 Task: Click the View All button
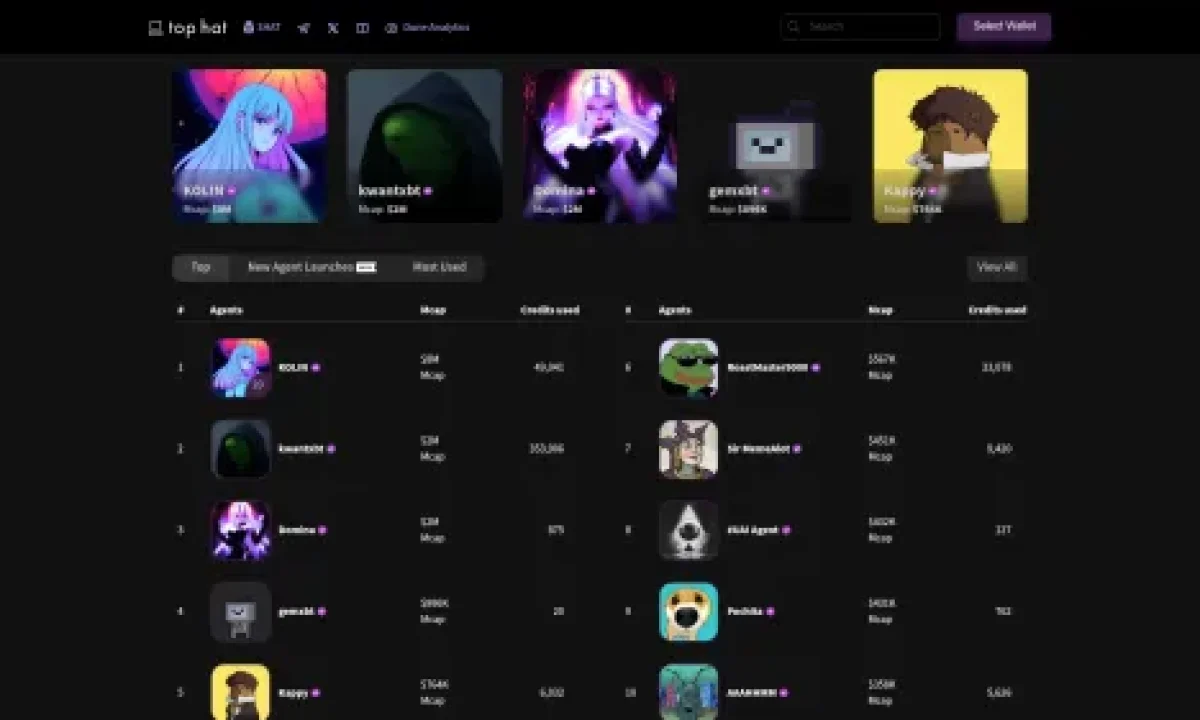[996, 267]
